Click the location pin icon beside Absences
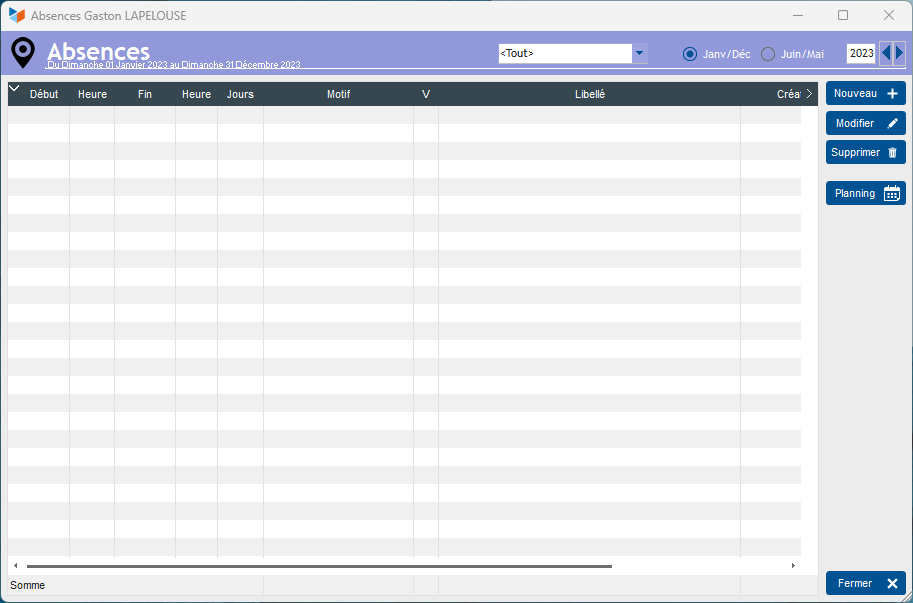The image size is (913, 603). pyautogui.click(x=23, y=53)
